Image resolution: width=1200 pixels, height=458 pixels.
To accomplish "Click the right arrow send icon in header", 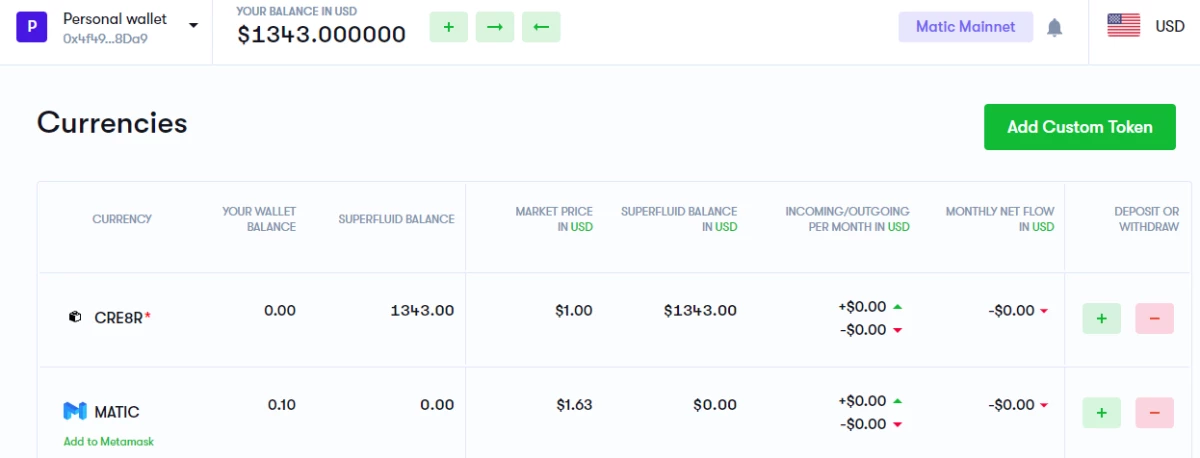I will coord(494,27).
